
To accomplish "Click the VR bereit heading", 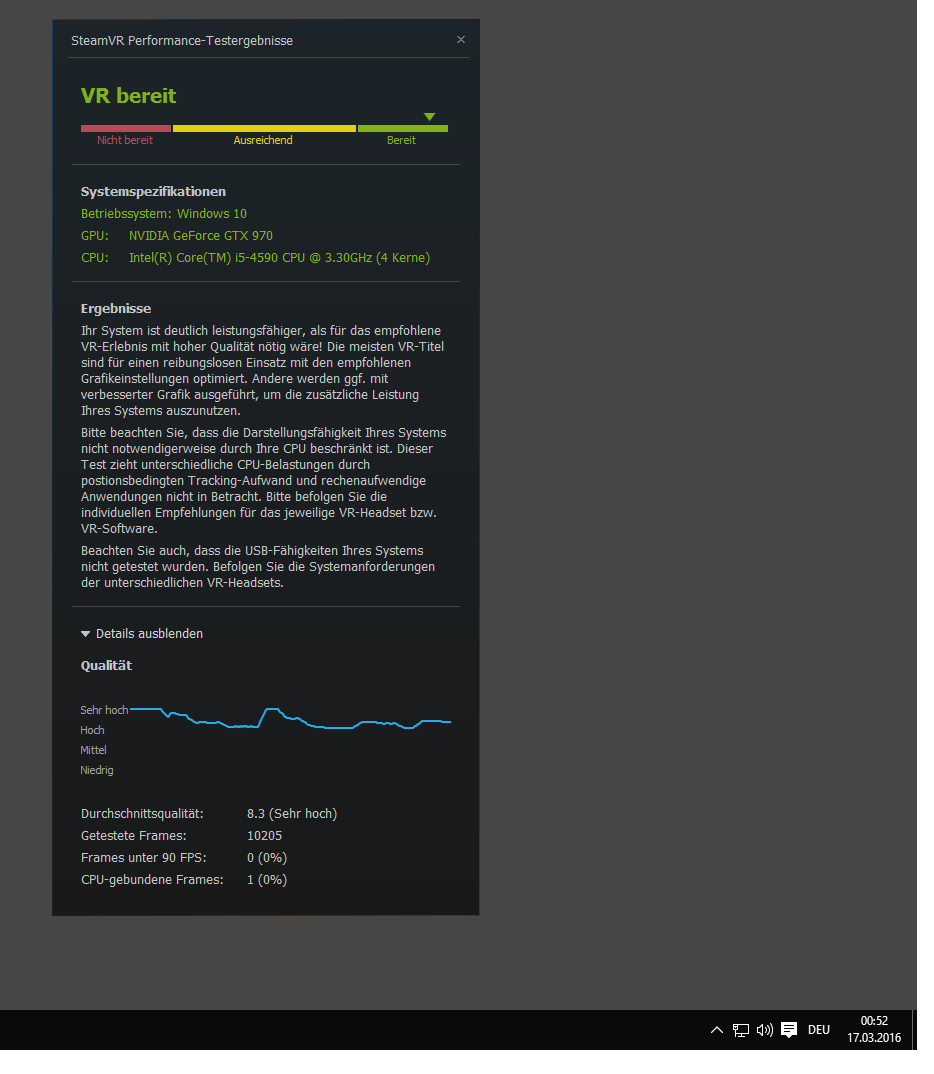I will [129, 95].
